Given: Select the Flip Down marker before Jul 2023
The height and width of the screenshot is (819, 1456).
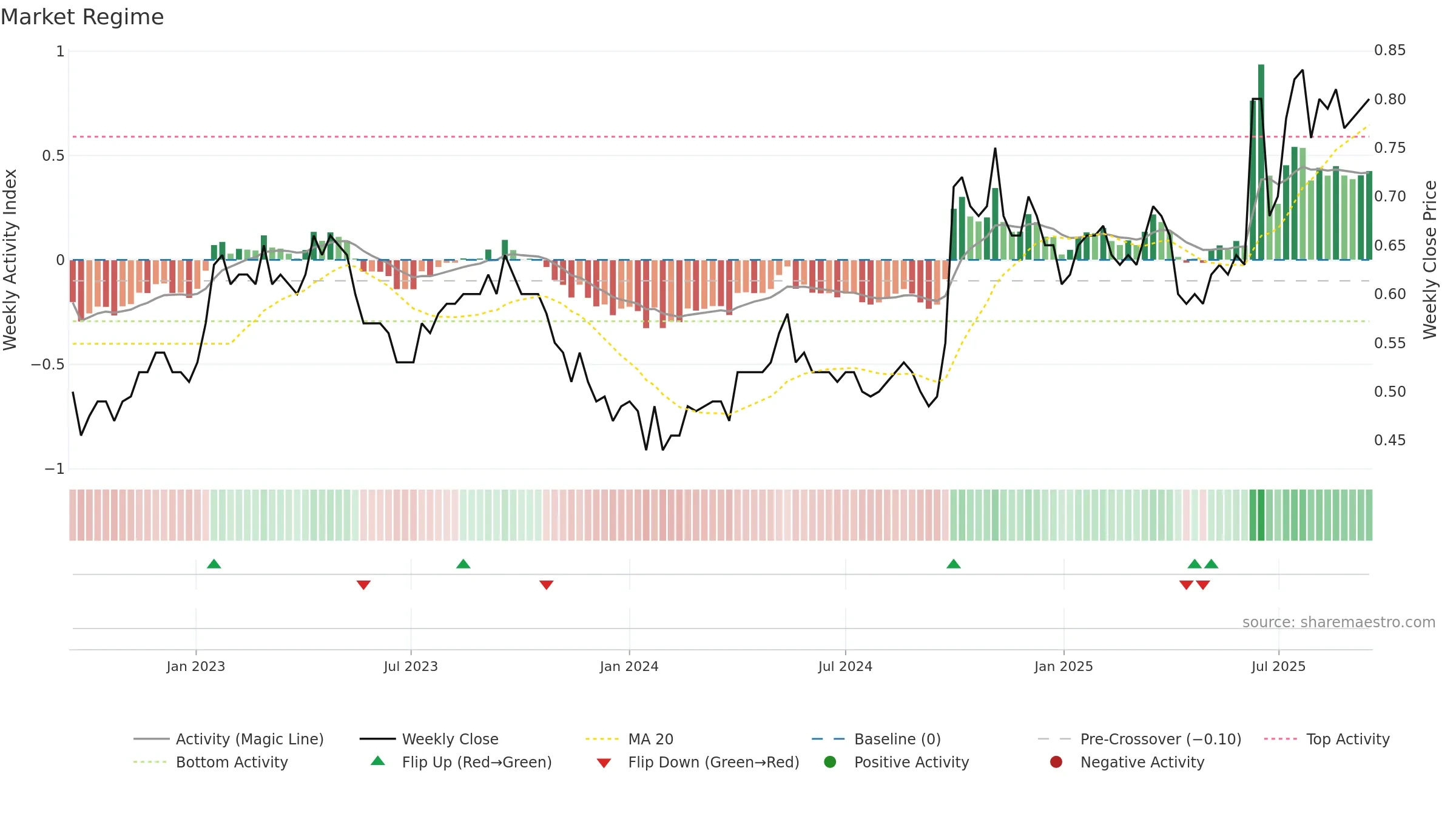Looking at the screenshot, I should tap(363, 585).
